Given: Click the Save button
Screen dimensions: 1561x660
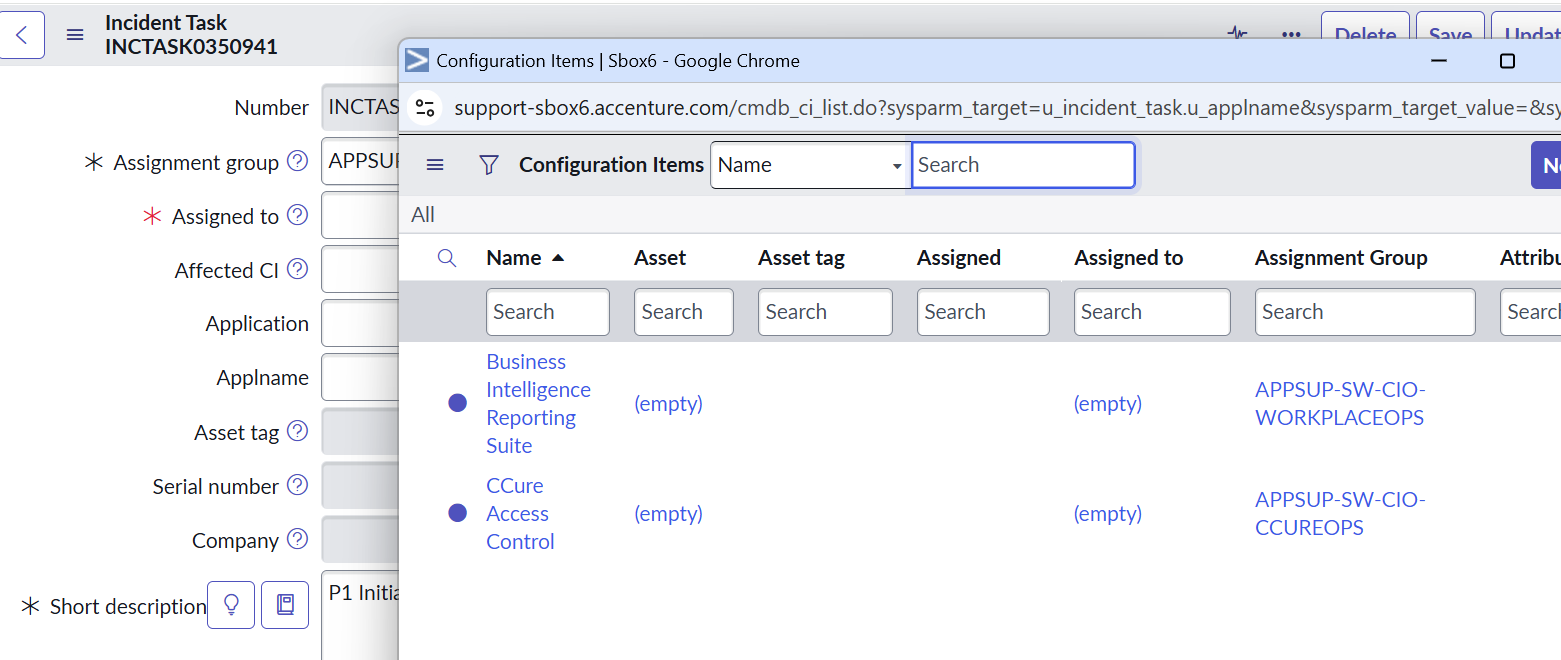Looking at the screenshot, I should (1449, 35).
